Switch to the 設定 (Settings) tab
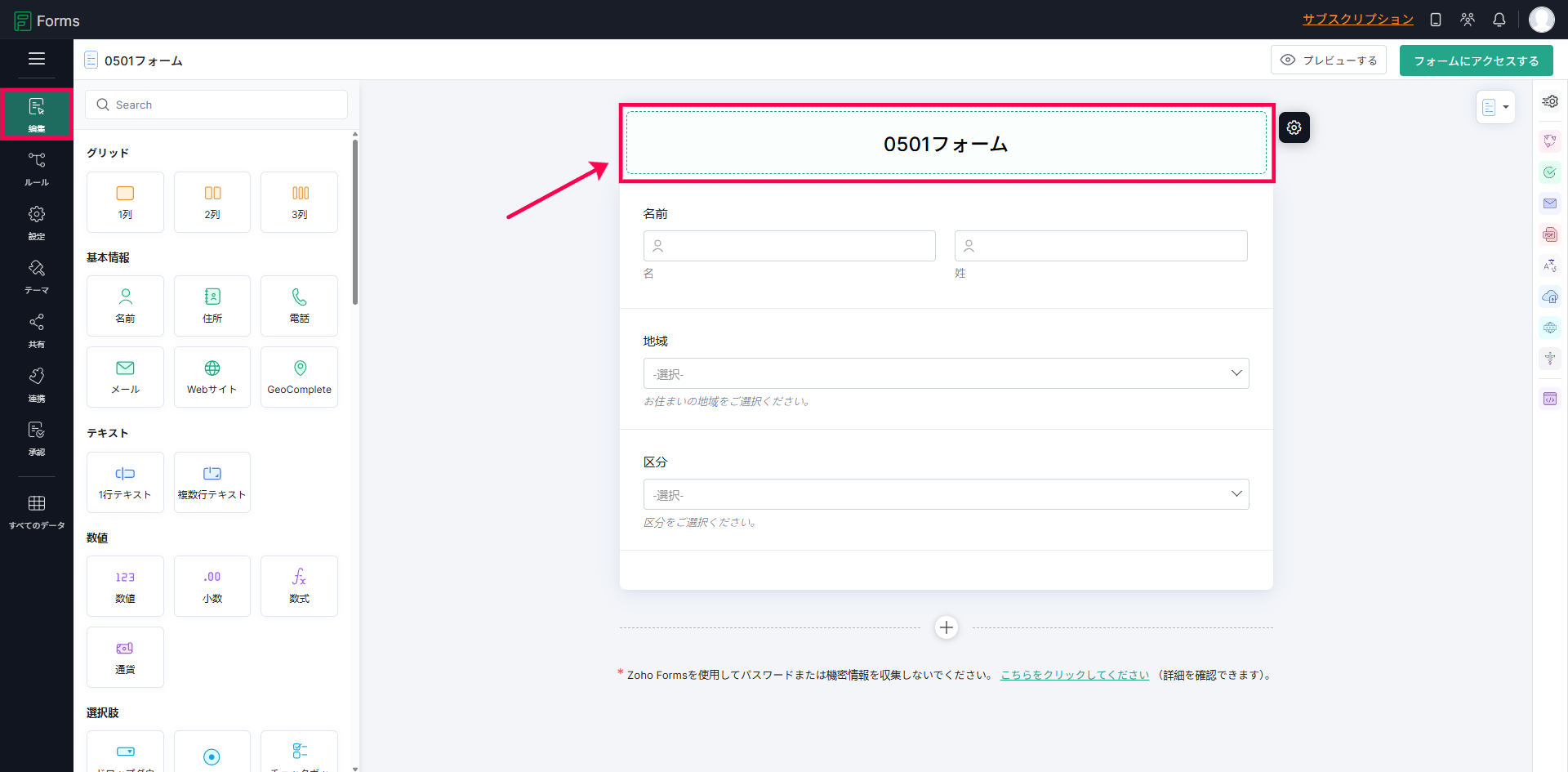The width and height of the screenshot is (1568, 772). 37,223
